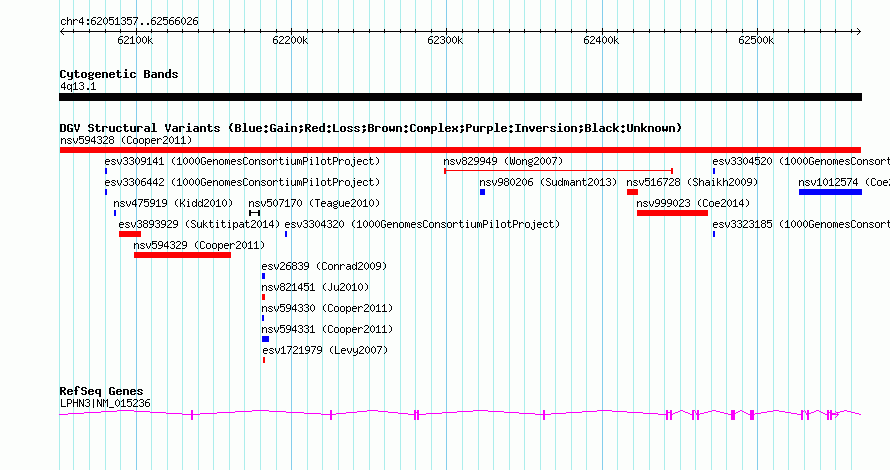Select thin red nsv829949 span line
Image resolution: width=890 pixels, height=470 pixels.
pyautogui.click(x=559, y=171)
